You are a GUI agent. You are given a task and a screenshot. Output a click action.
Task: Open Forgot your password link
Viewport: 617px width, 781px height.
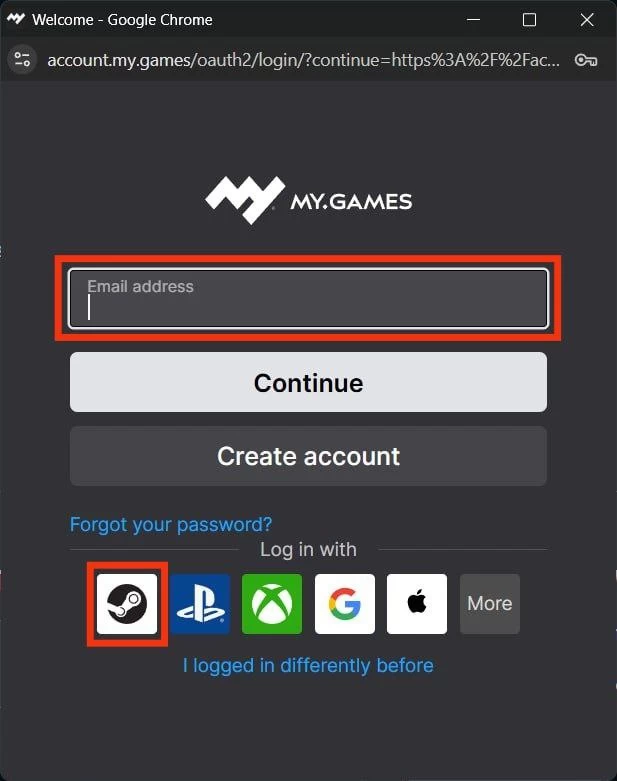[171, 524]
